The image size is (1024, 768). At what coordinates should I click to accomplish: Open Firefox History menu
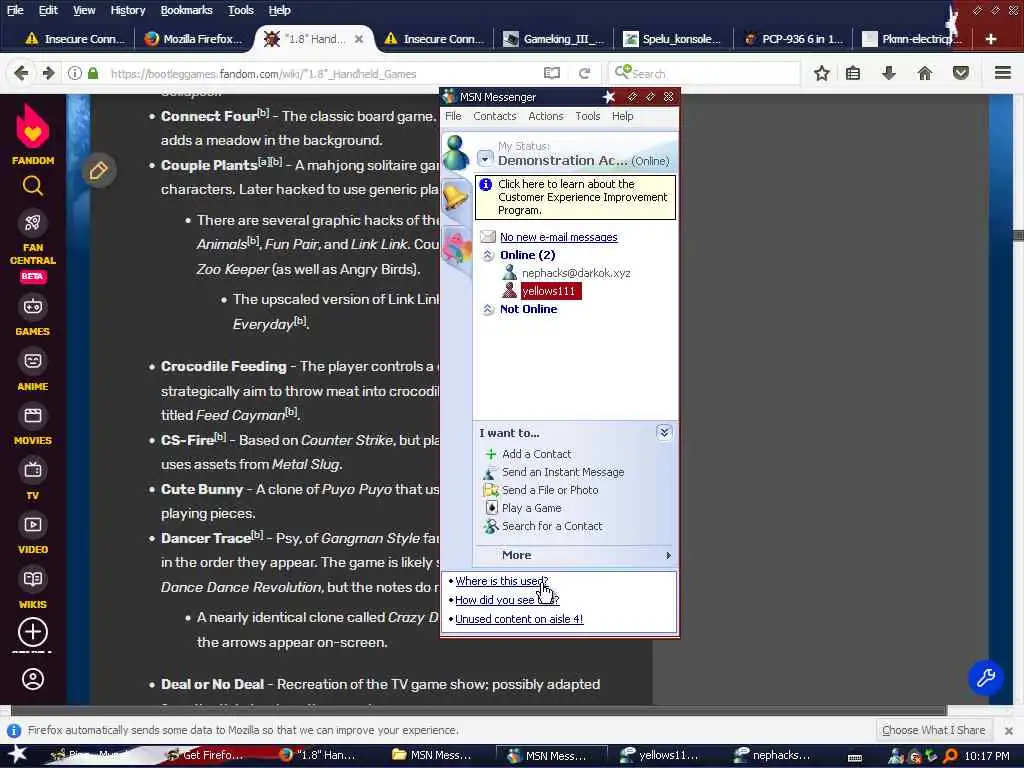(x=127, y=10)
